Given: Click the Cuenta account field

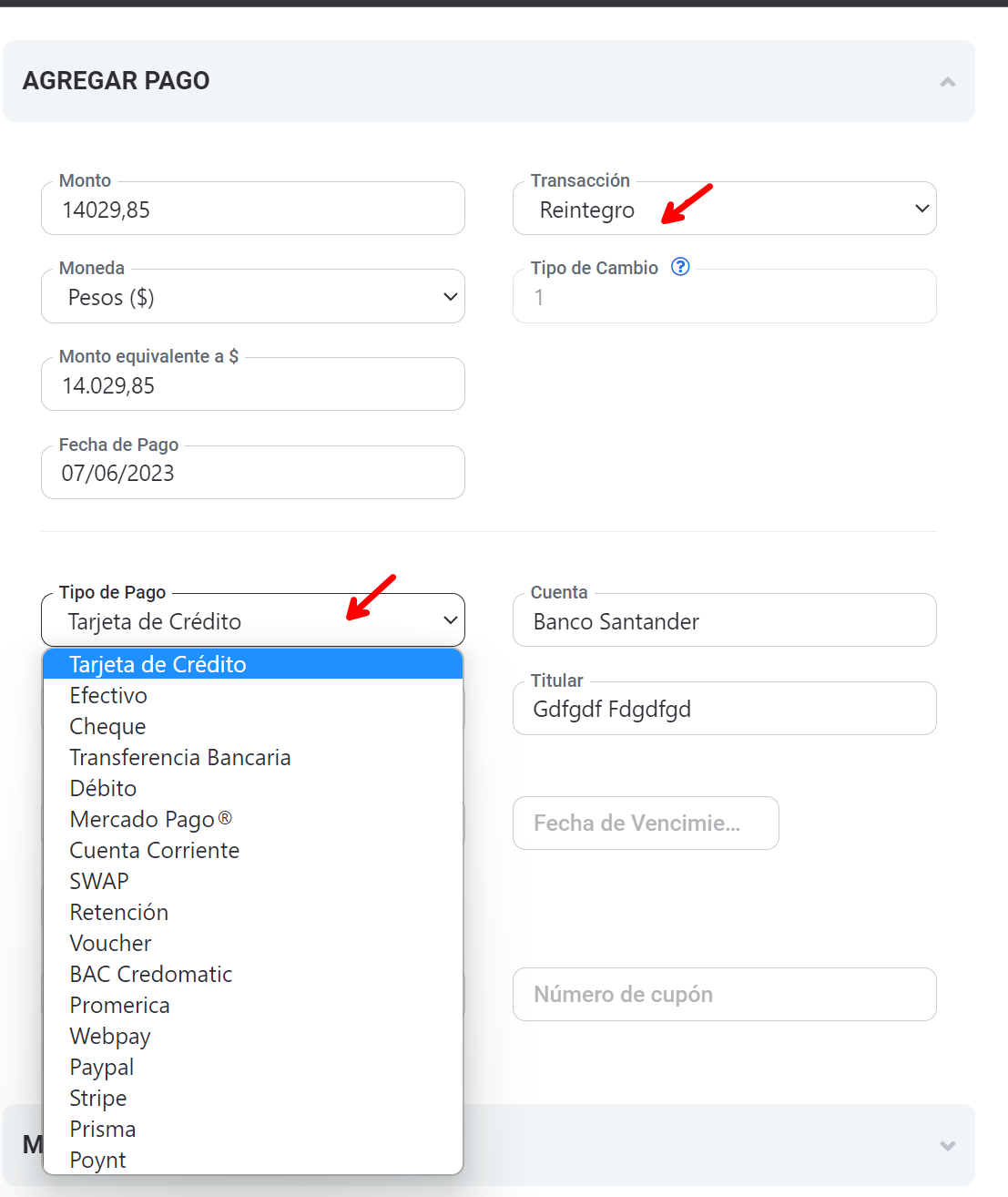Looking at the screenshot, I should [x=724, y=621].
